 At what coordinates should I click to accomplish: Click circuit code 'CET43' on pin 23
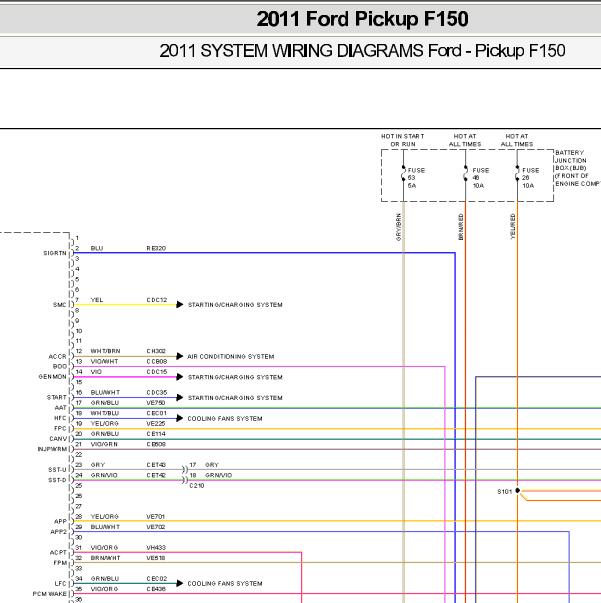pyautogui.click(x=156, y=465)
